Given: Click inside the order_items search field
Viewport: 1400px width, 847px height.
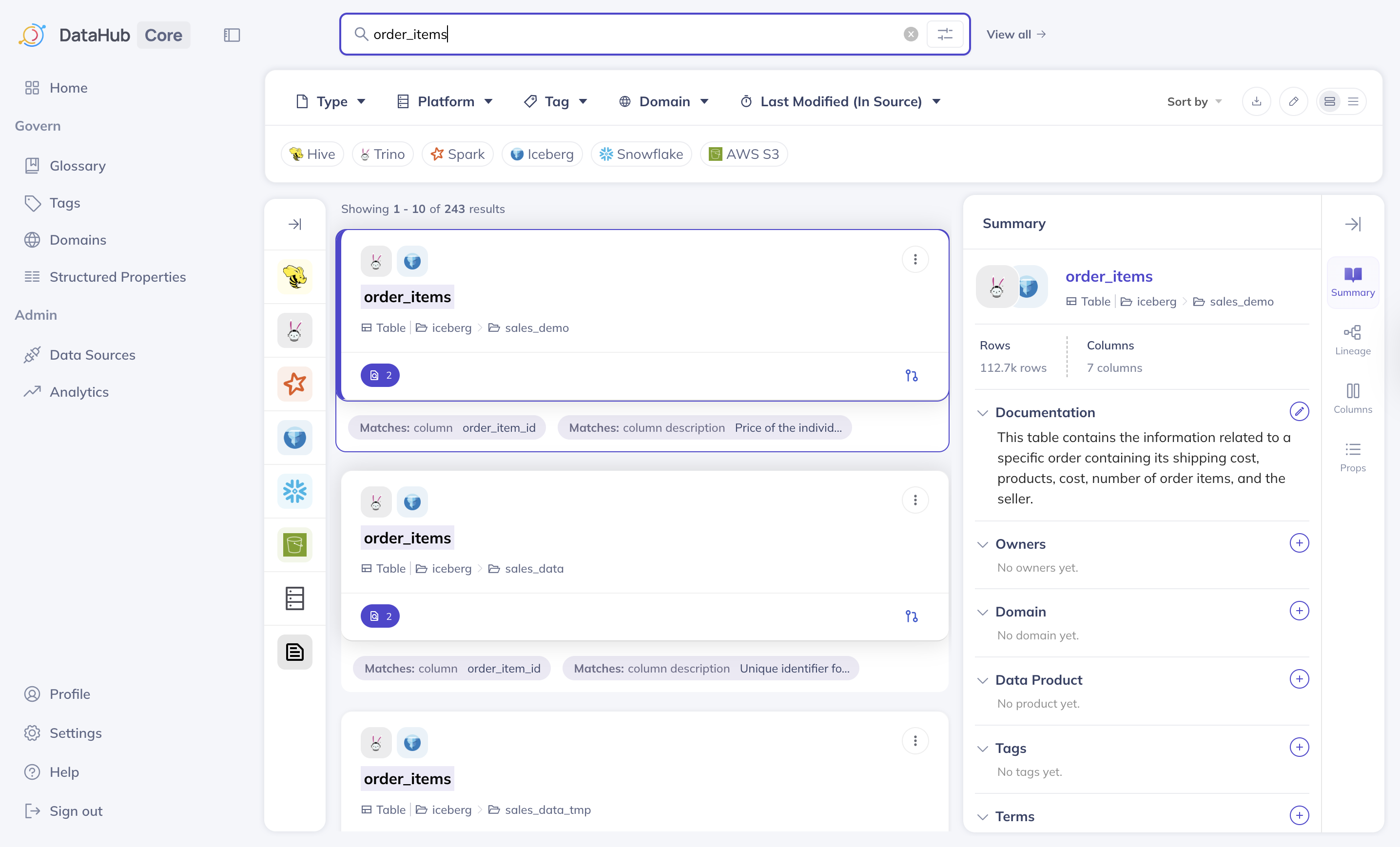Looking at the screenshot, I should (x=625, y=34).
